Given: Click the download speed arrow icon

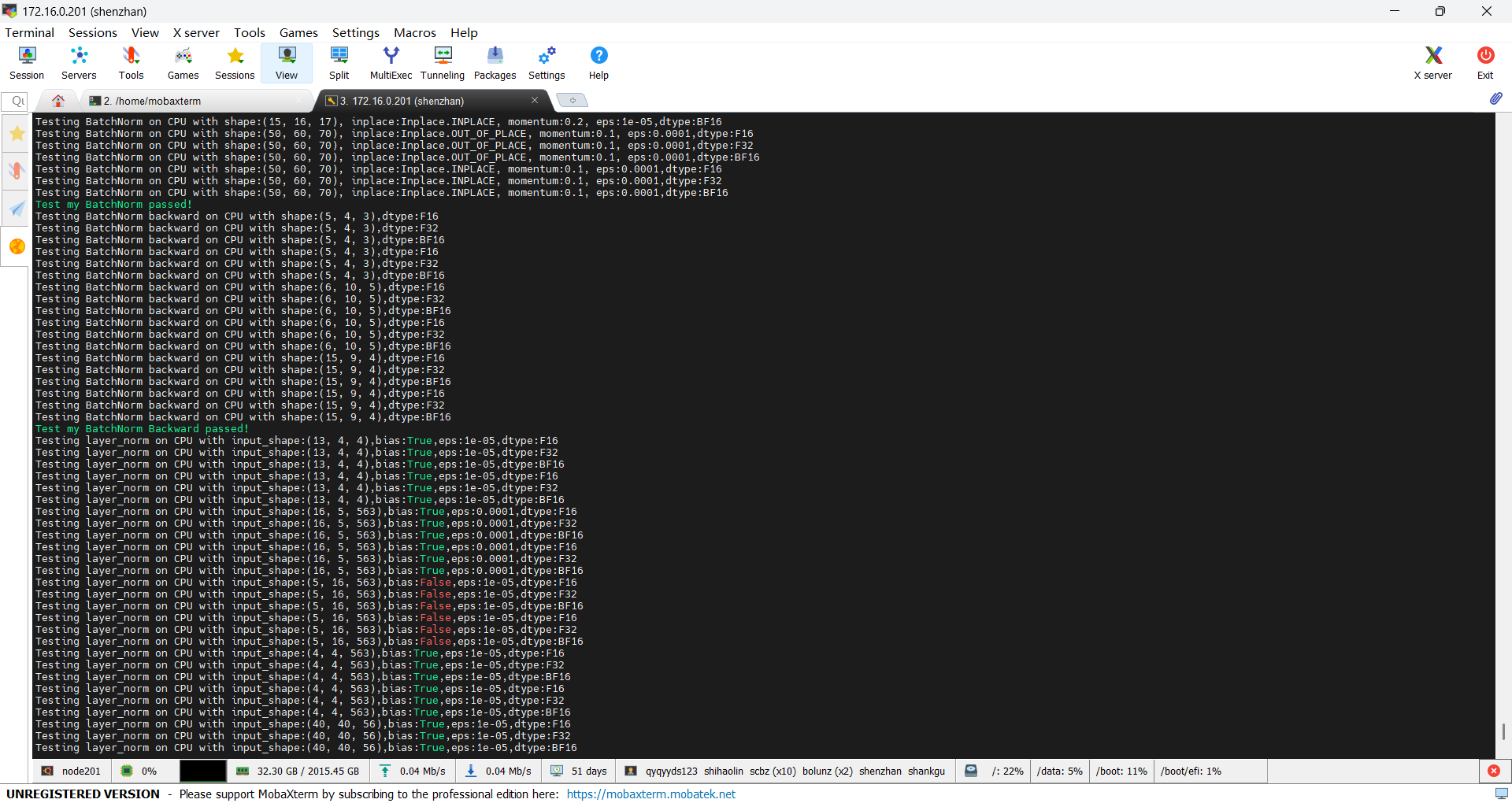Looking at the screenshot, I should click(471, 771).
